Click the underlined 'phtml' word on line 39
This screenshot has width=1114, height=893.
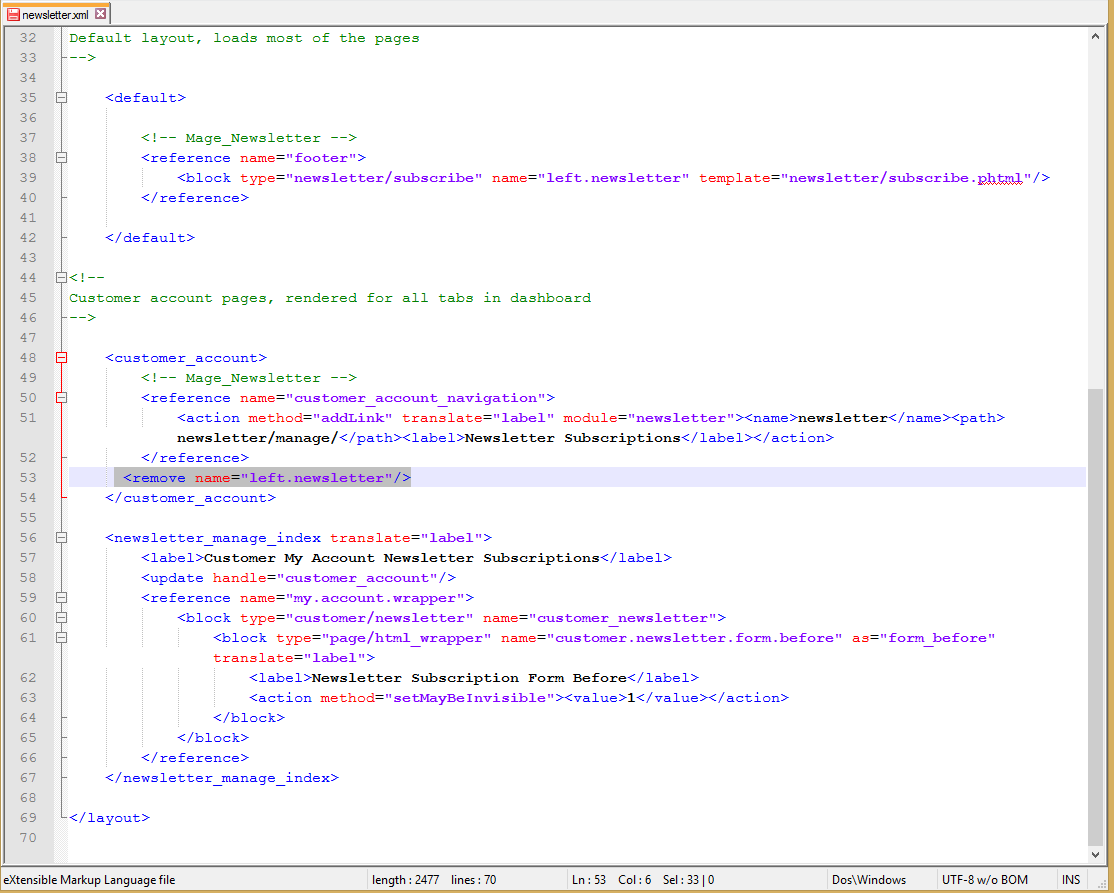1000,178
